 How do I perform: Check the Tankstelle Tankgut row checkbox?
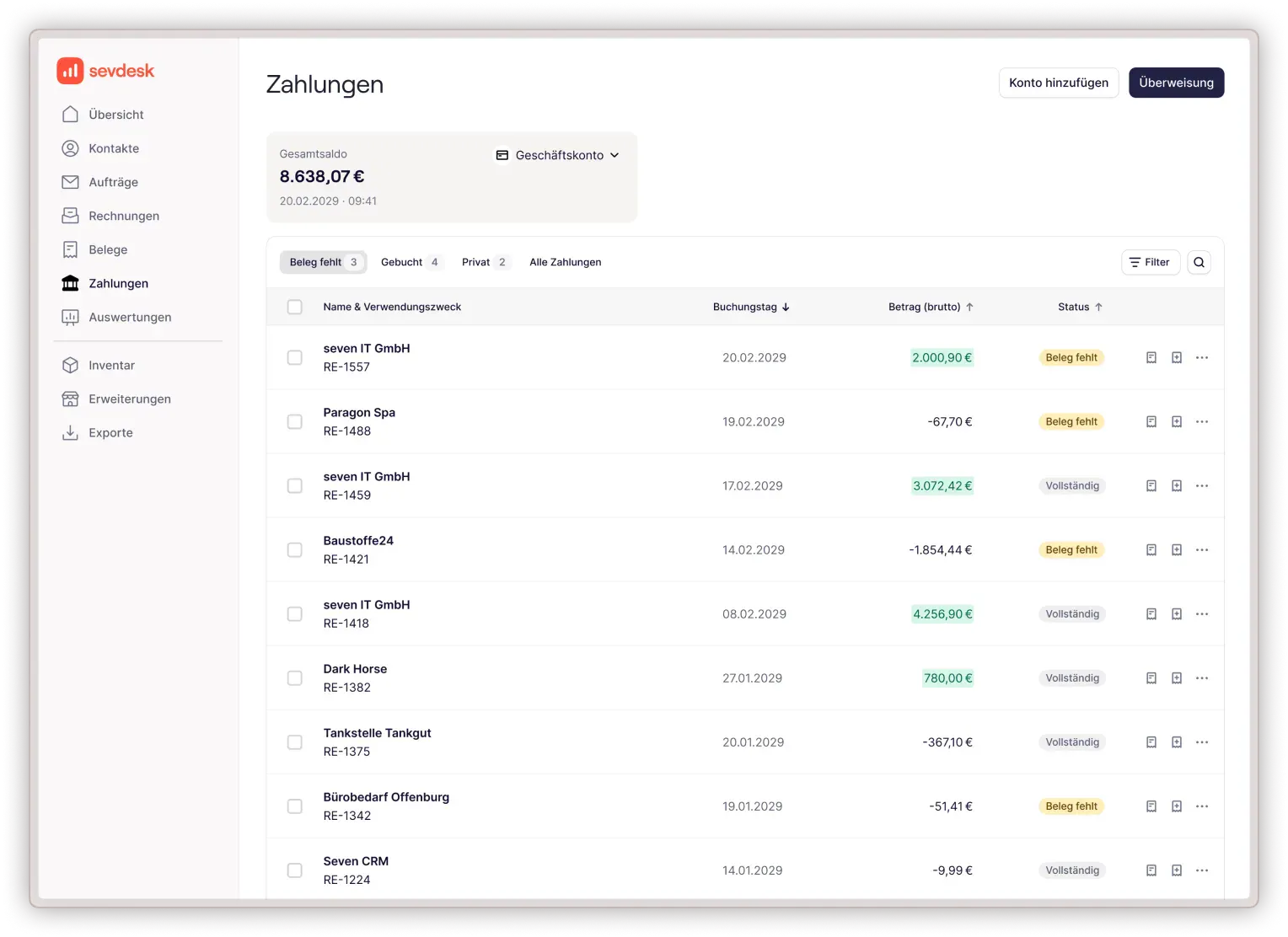pos(294,742)
